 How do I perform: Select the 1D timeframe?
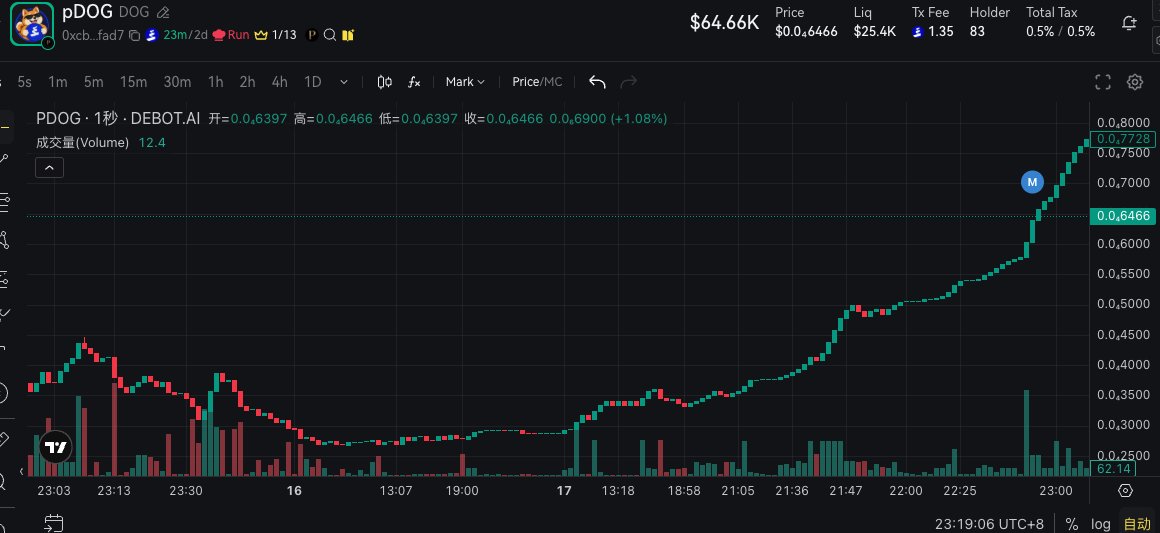click(313, 82)
